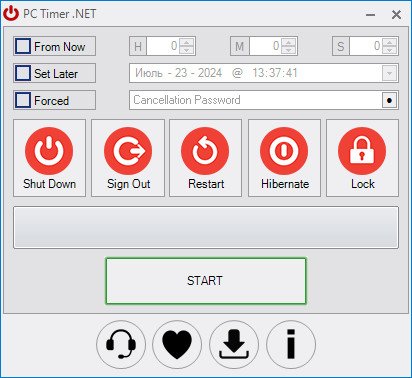Focus the Cancellation Password field
The width and height of the screenshot is (412, 378).
pyautogui.click(x=255, y=100)
